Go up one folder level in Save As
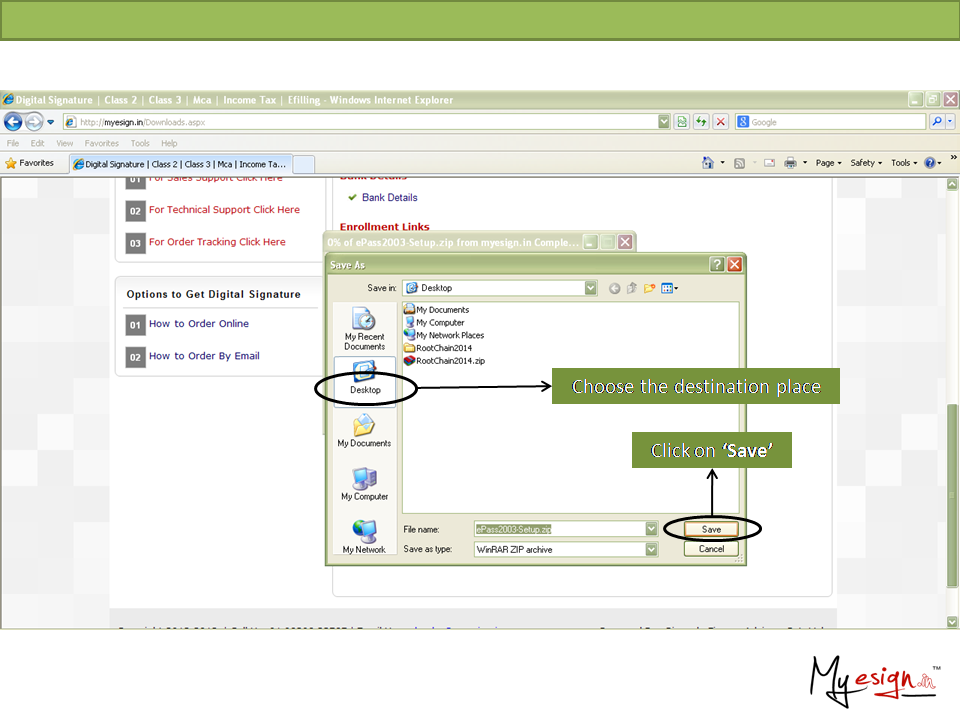 (x=632, y=288)
